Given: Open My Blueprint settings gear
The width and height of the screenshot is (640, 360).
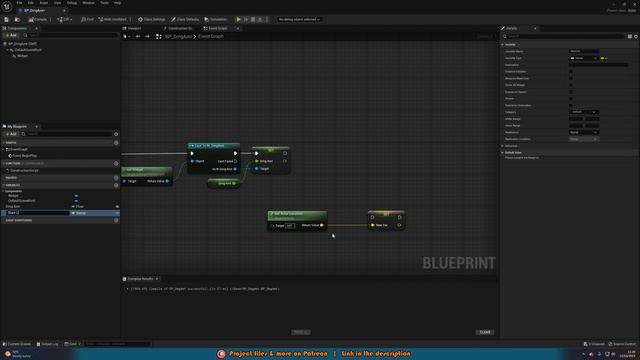Looking at the screenshot, I should click(116, 134).
